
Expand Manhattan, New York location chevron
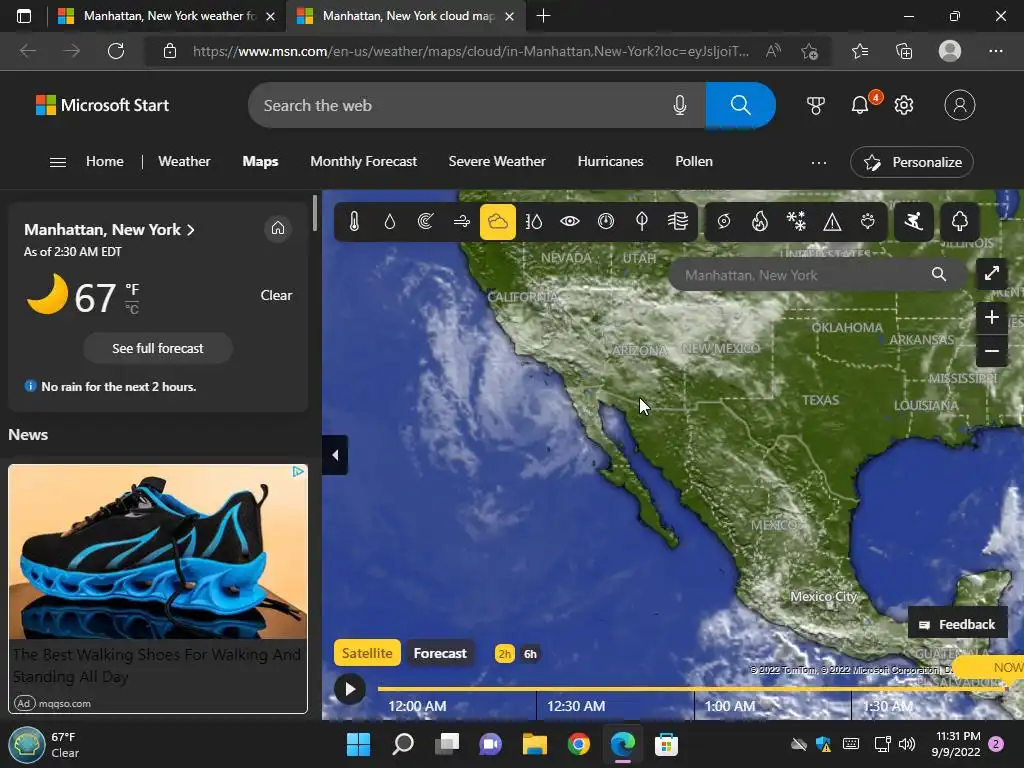pos(191,230)
